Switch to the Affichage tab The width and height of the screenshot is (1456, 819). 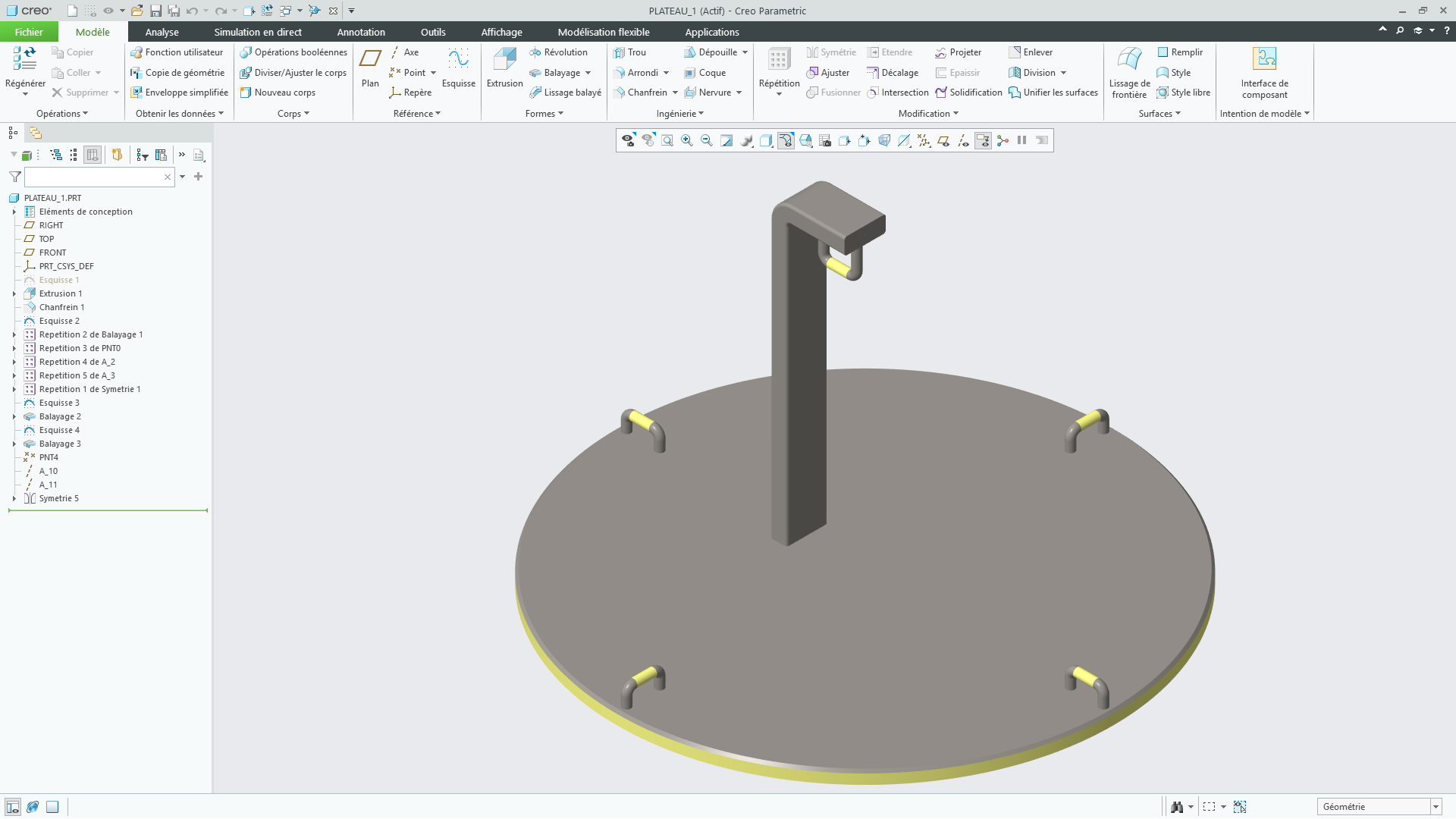click(x=501, y=32)
